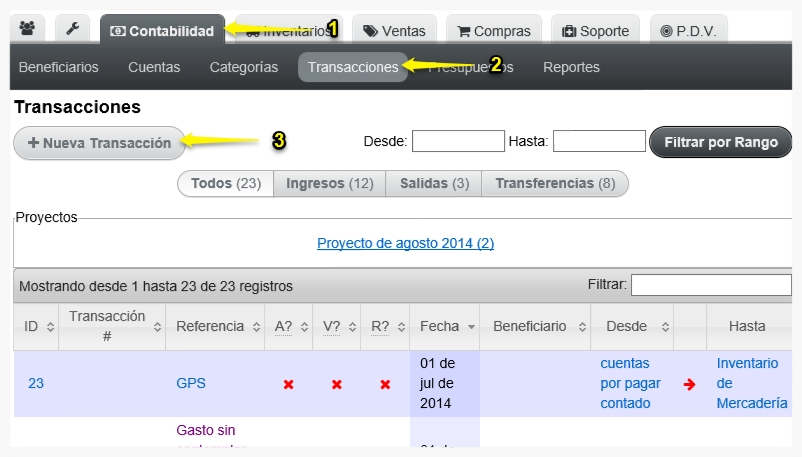Open Categorías submenu
This screenshot has width=802, height=457.
[243, 67]
